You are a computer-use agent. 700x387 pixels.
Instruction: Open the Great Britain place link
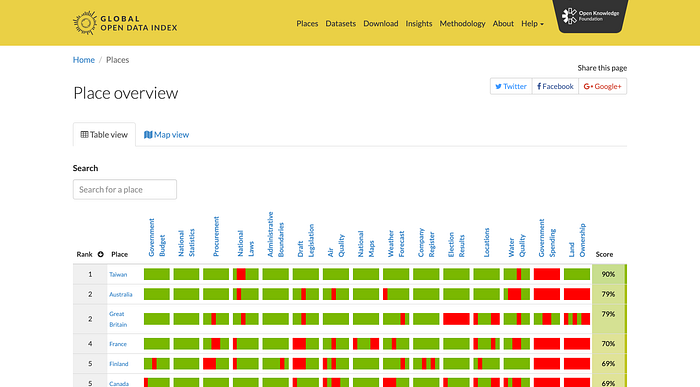point(118,319)
